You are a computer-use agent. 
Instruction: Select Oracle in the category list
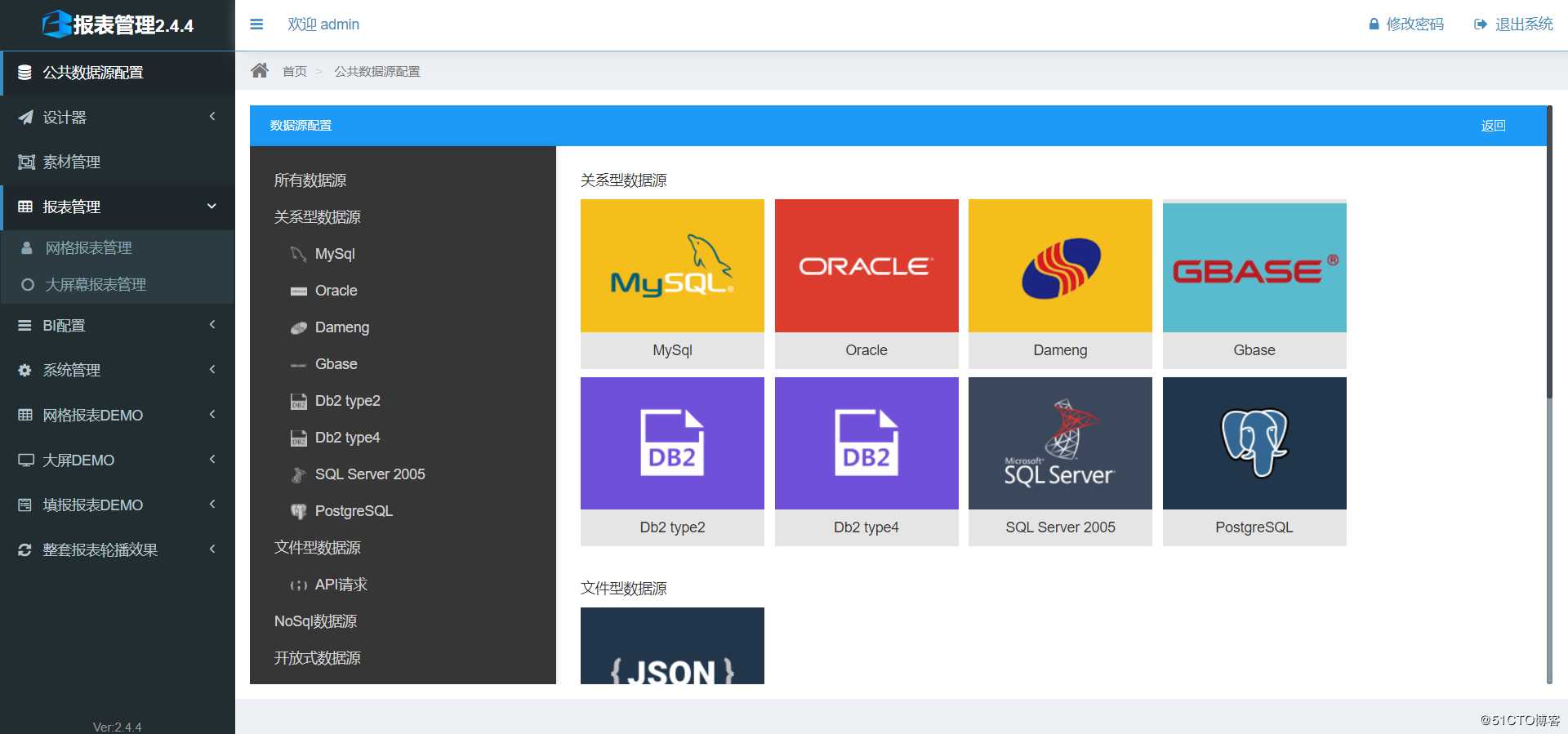tap(336, 291)
